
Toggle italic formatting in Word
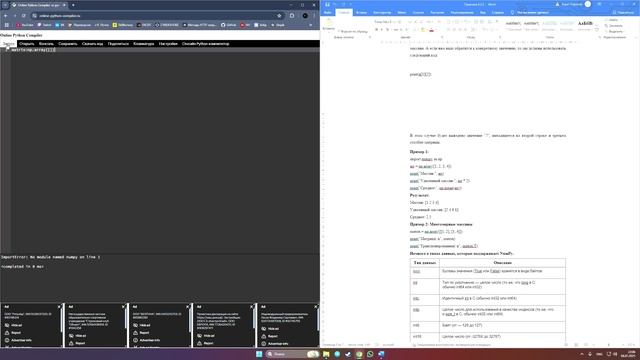click(x=382, y=30)
